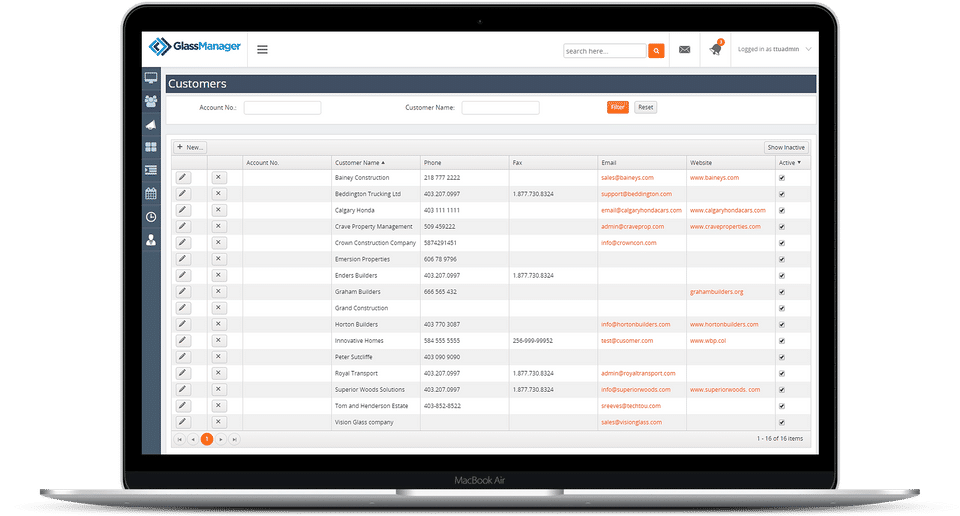This screenshot has width=960, height=516.
Task: Open the mail envelope icon in header
Action: (684, 50)
